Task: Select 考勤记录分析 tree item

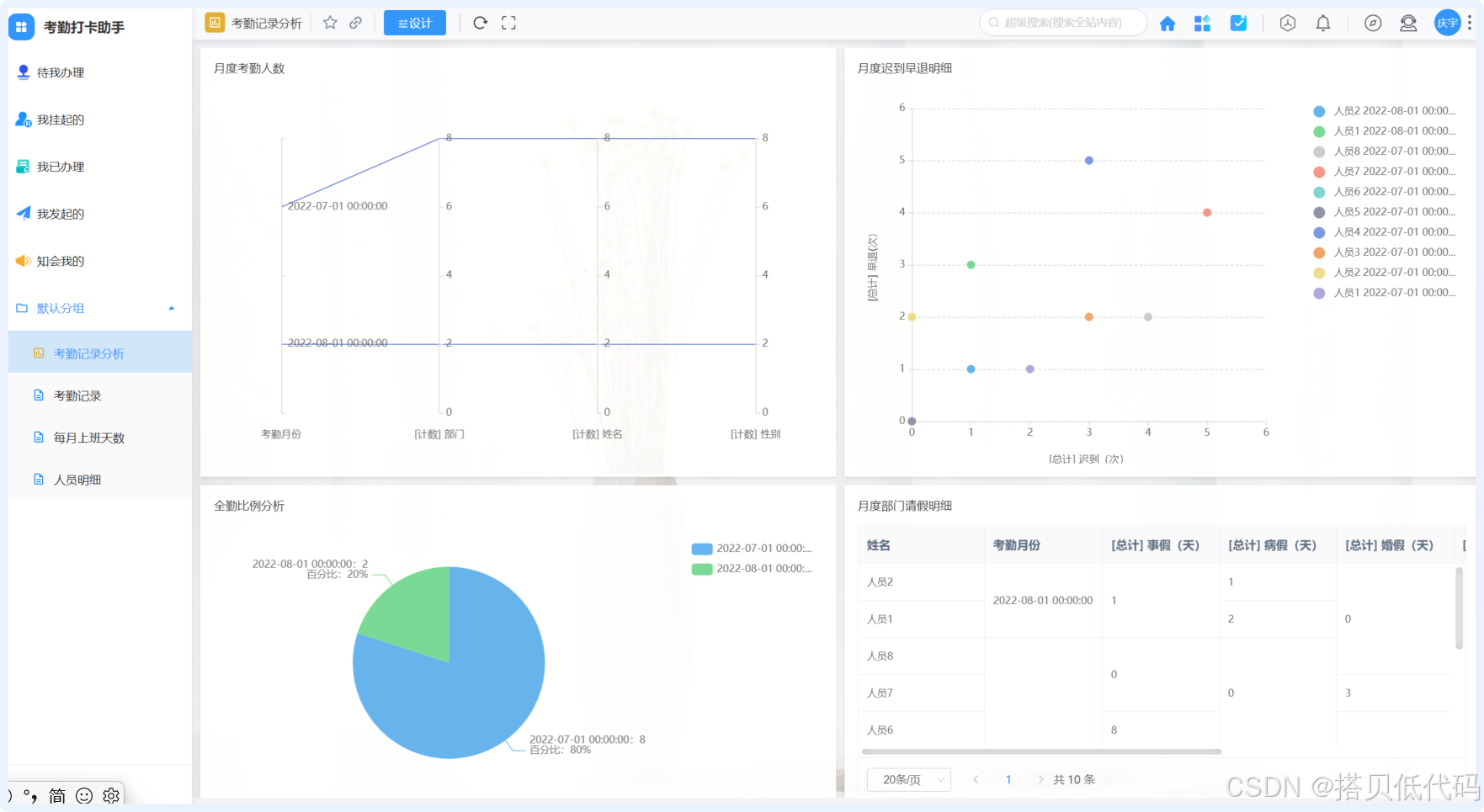Action: click(x=100, y=353)
